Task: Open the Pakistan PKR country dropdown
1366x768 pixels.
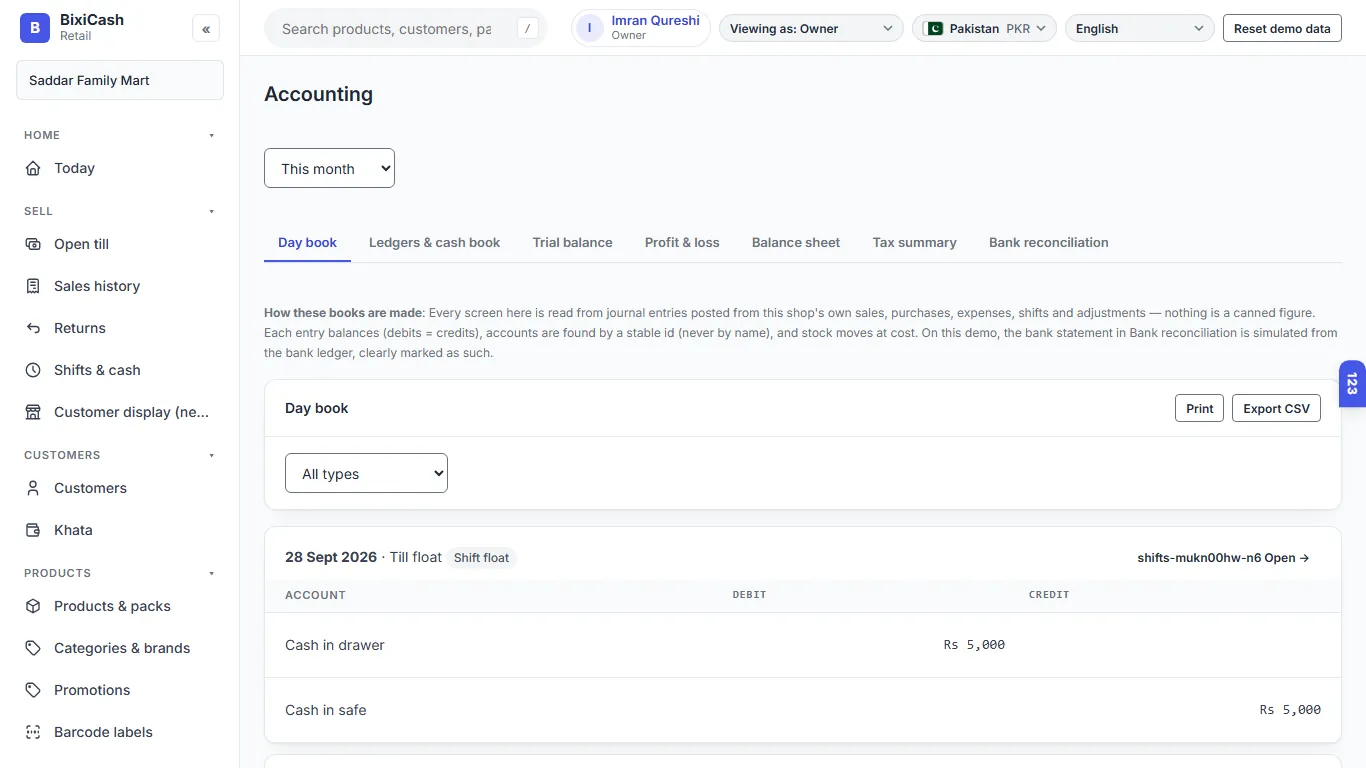Action: (985, 28)
